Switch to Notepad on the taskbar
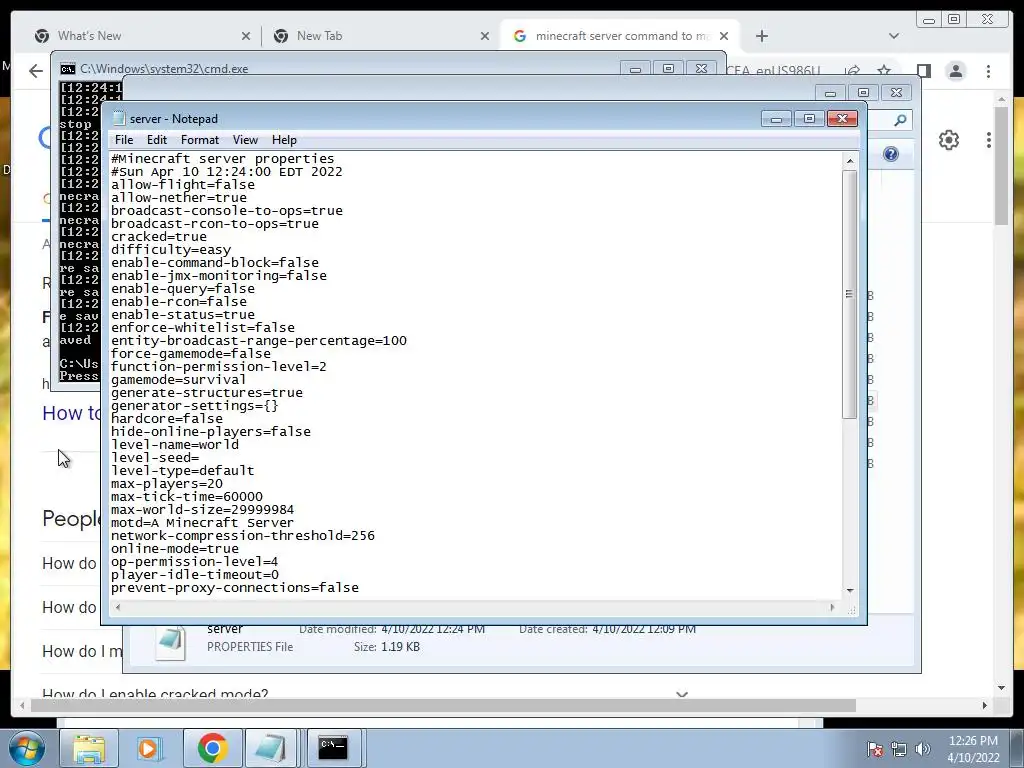This screenshot has height=768, width=1024. (271, 748)
